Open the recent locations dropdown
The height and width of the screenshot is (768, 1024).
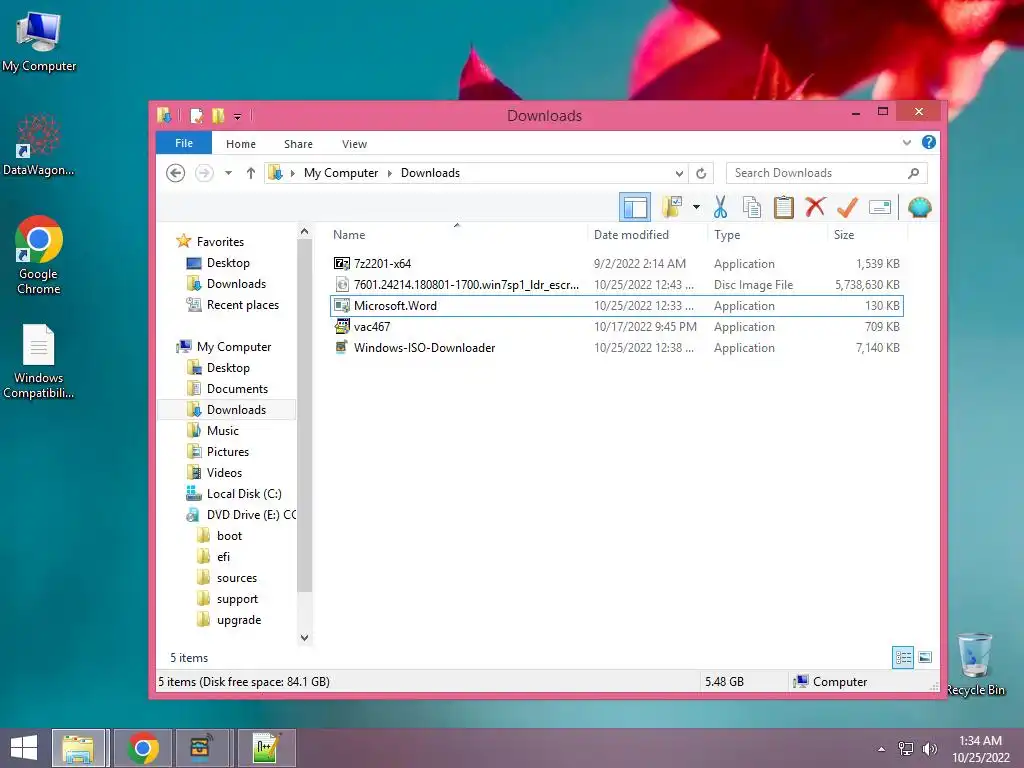pos(228,173)
